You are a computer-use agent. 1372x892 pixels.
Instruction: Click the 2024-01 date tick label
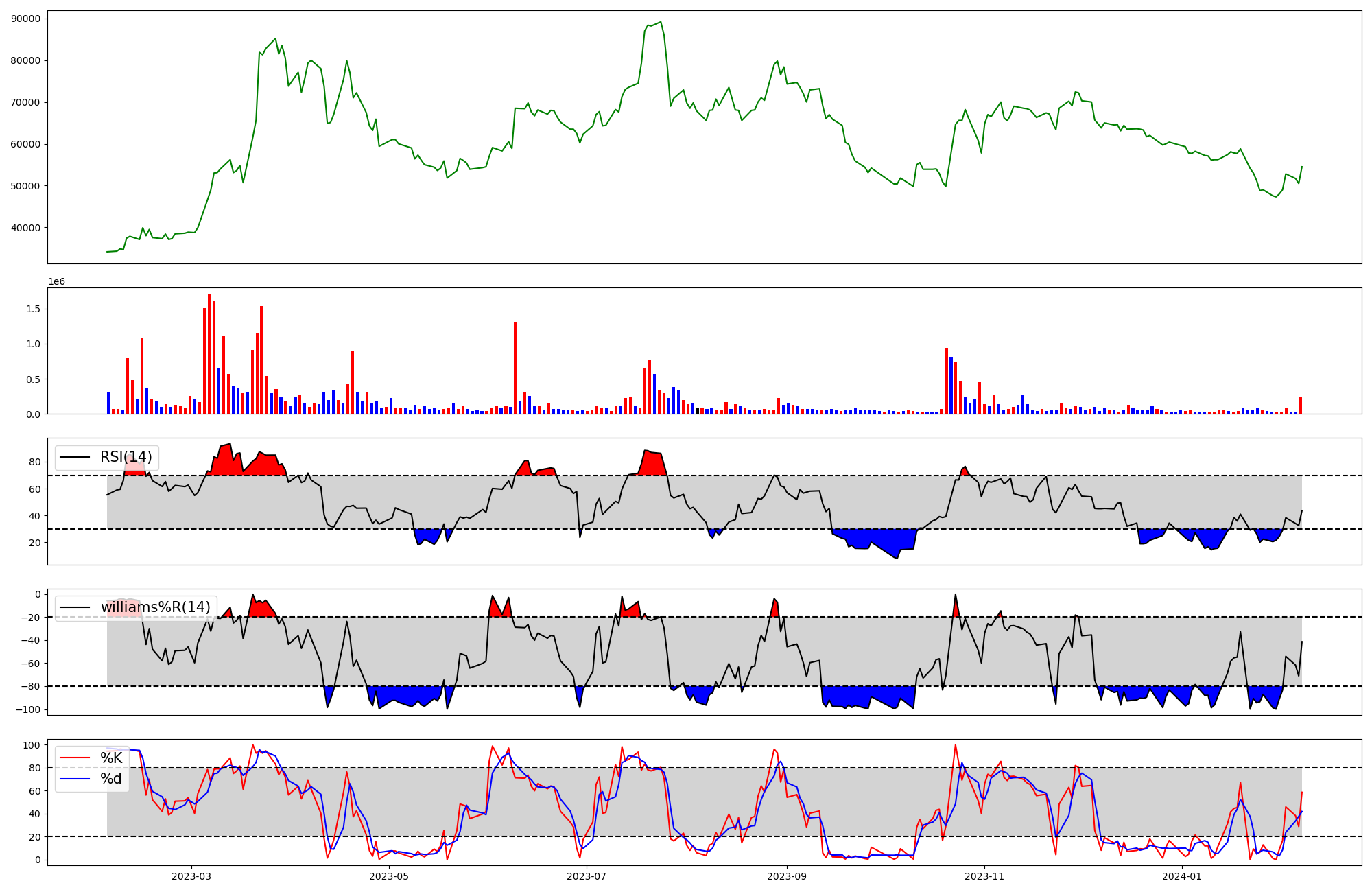(1183, 876)
